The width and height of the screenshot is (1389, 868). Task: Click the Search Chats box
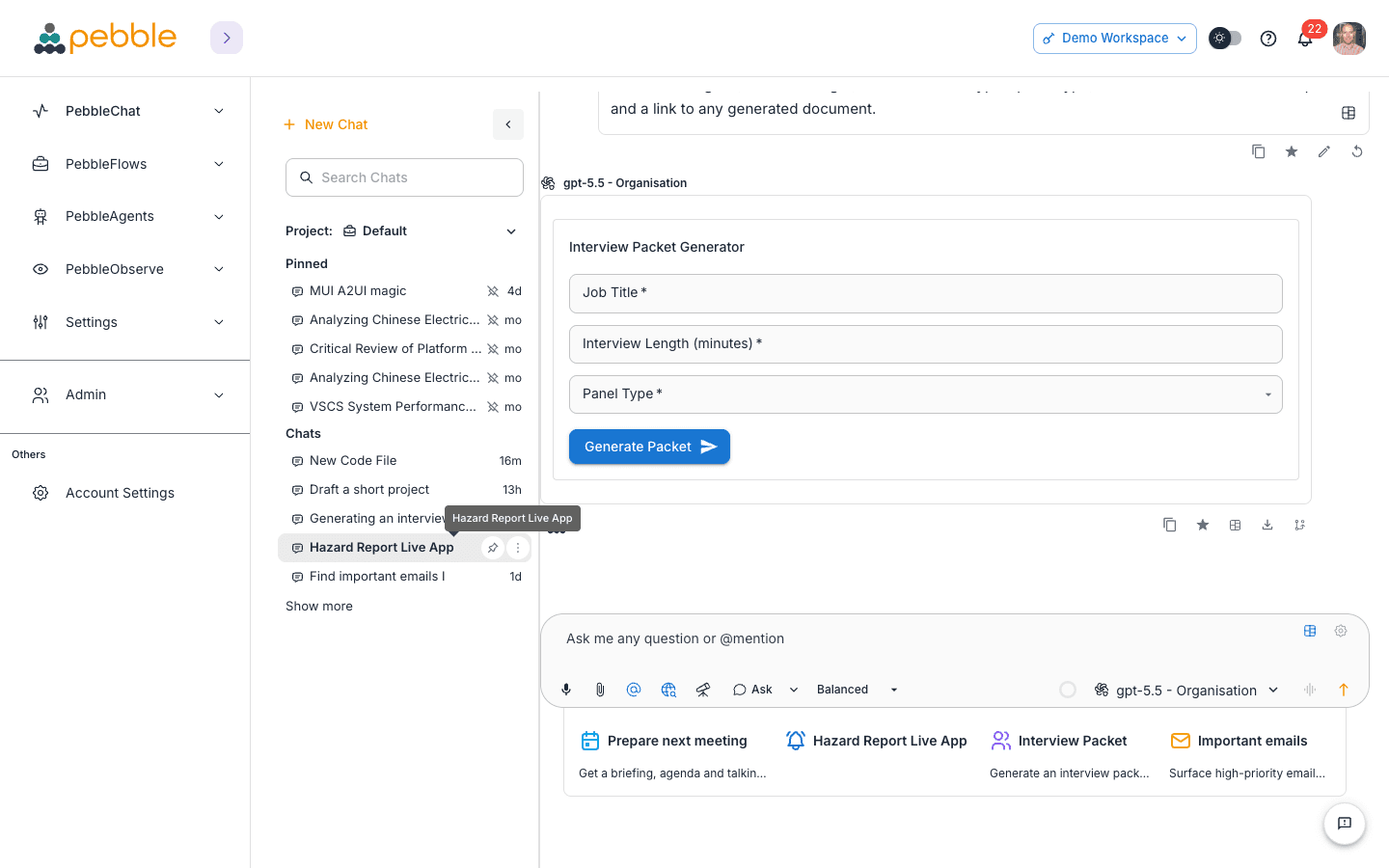click(404, 177)
